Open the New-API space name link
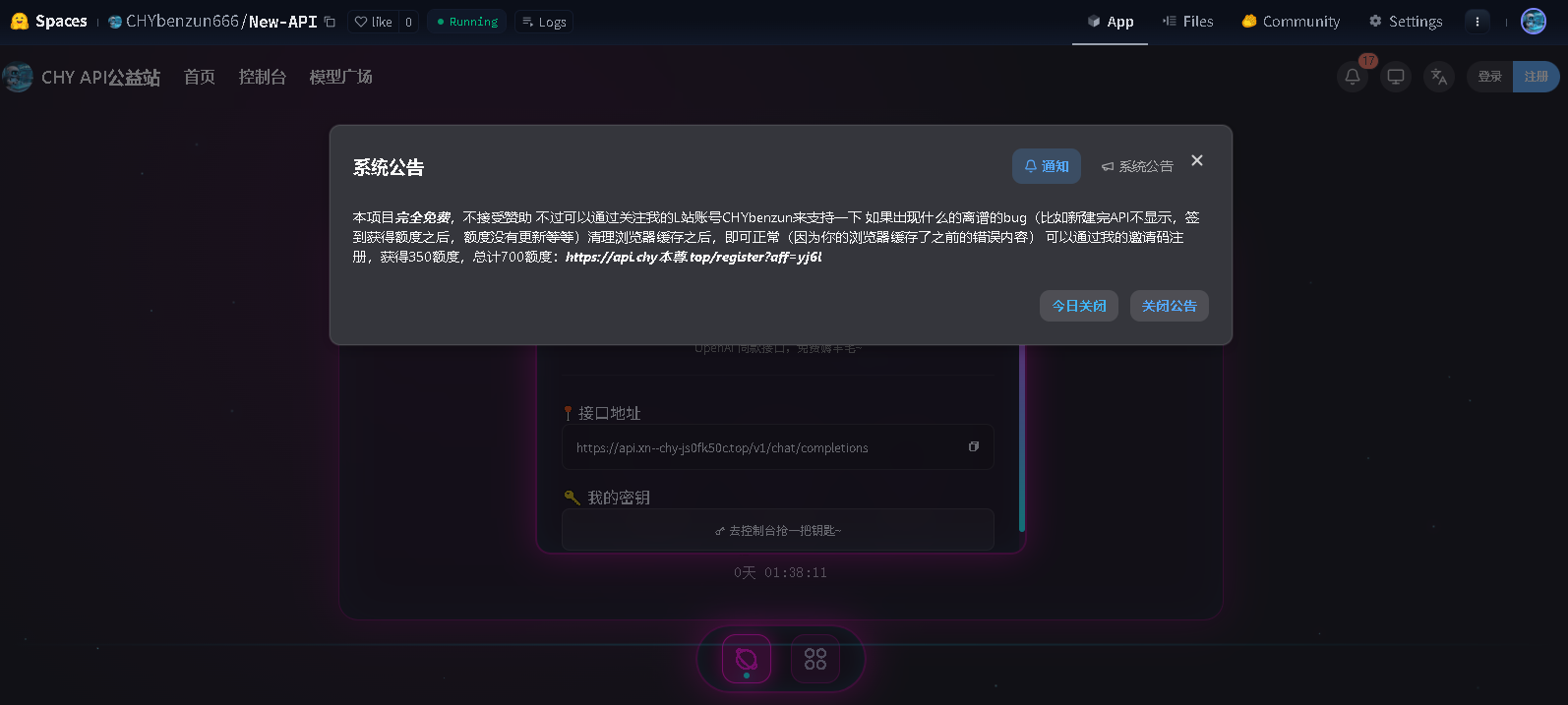 [x=282, y=21]
